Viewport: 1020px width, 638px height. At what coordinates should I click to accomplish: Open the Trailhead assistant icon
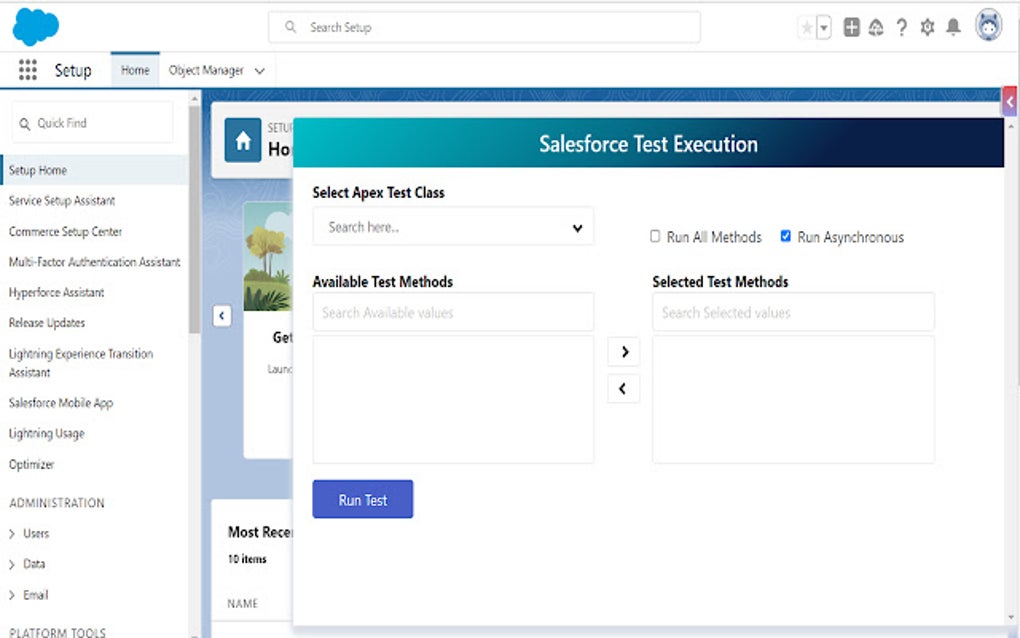tap(876, 27)
